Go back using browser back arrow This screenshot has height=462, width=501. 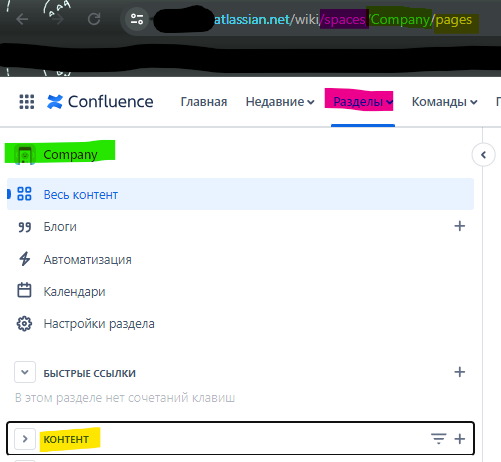click(x=22, y=19)
